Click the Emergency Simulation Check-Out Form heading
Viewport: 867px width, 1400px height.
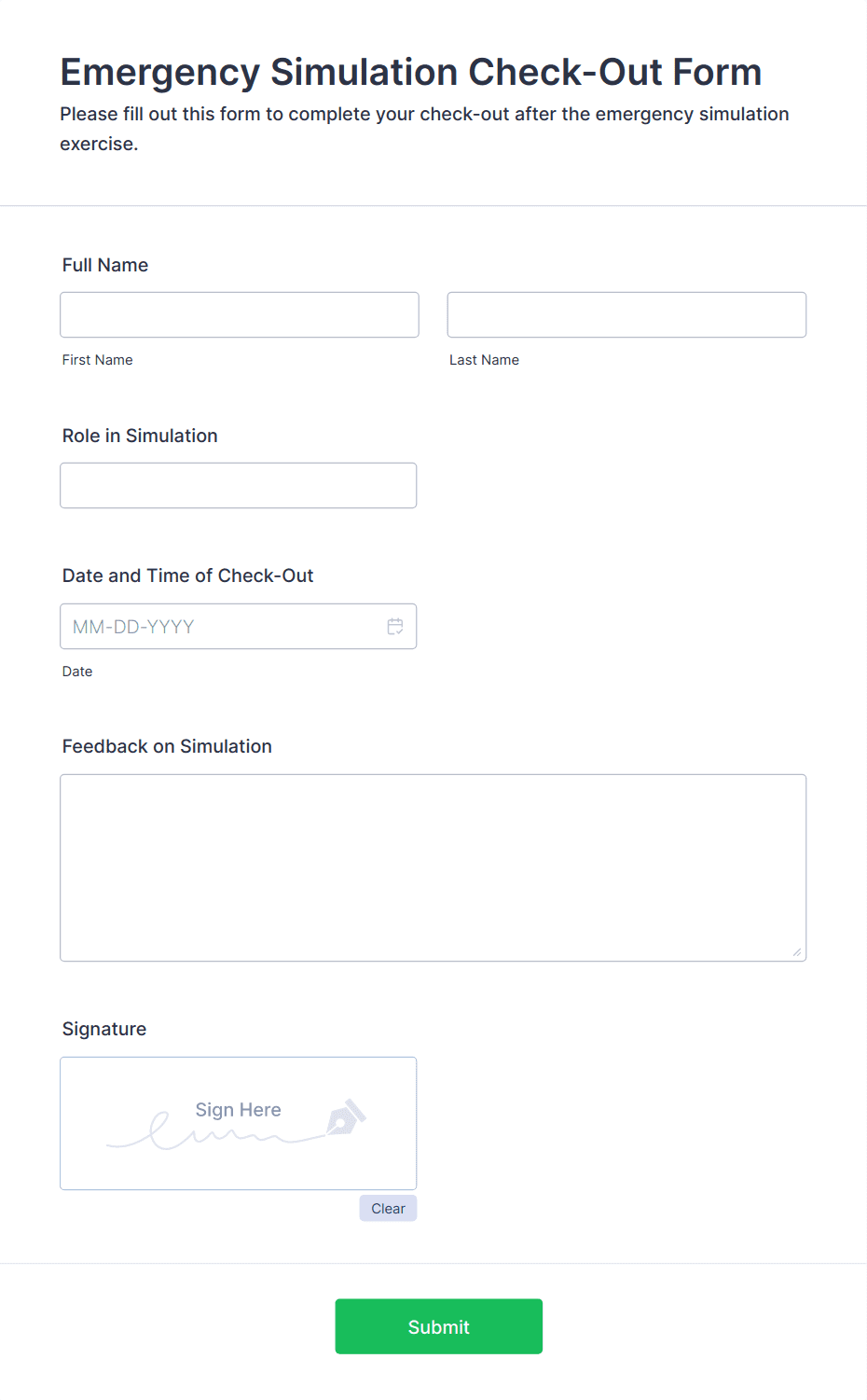coord(411,72)
